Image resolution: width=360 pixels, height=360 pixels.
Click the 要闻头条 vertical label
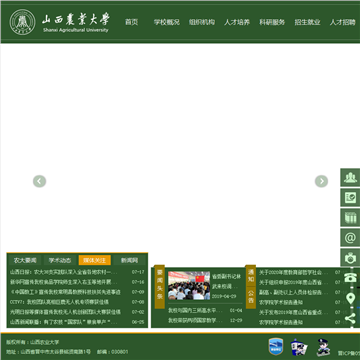160,287
